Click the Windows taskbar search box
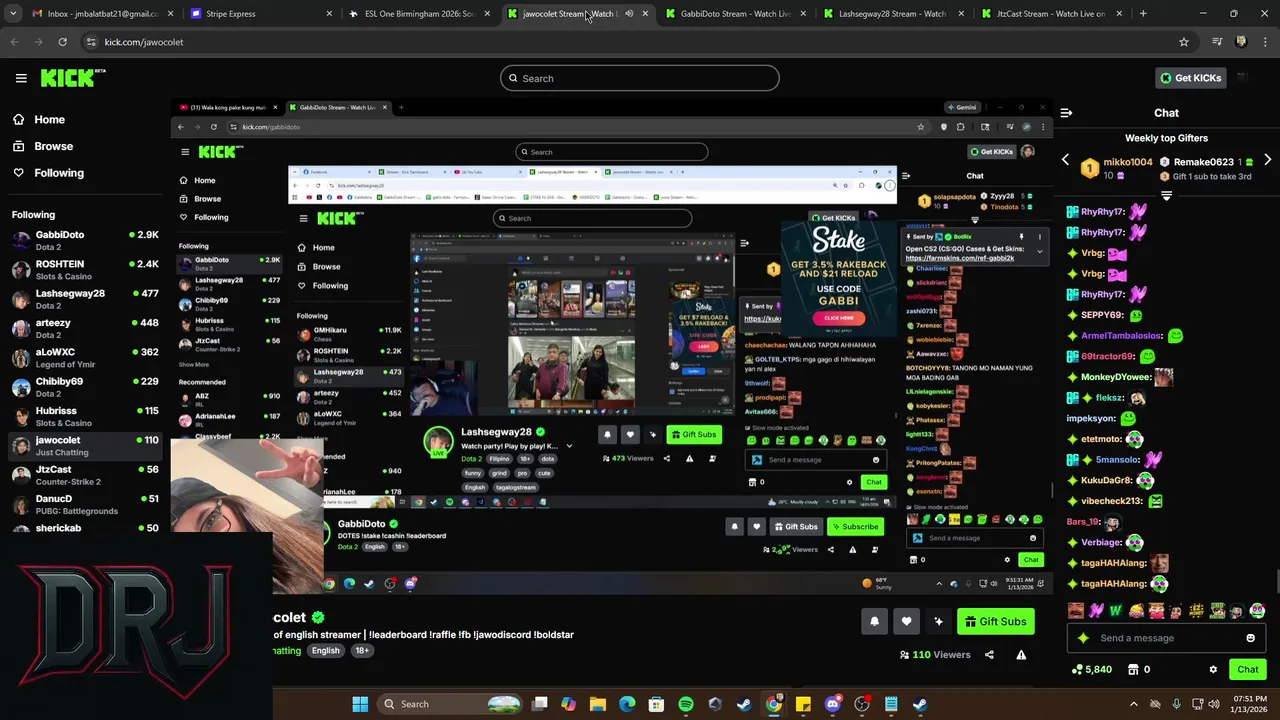Screen dimensions: 1280x720 (x=452, y=704)
